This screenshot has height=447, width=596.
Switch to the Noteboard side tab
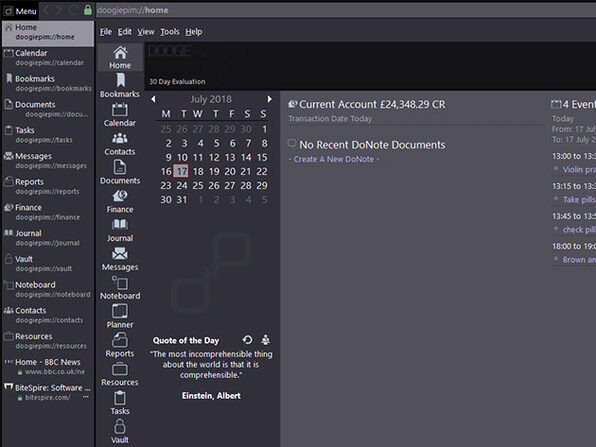[48, 290]
